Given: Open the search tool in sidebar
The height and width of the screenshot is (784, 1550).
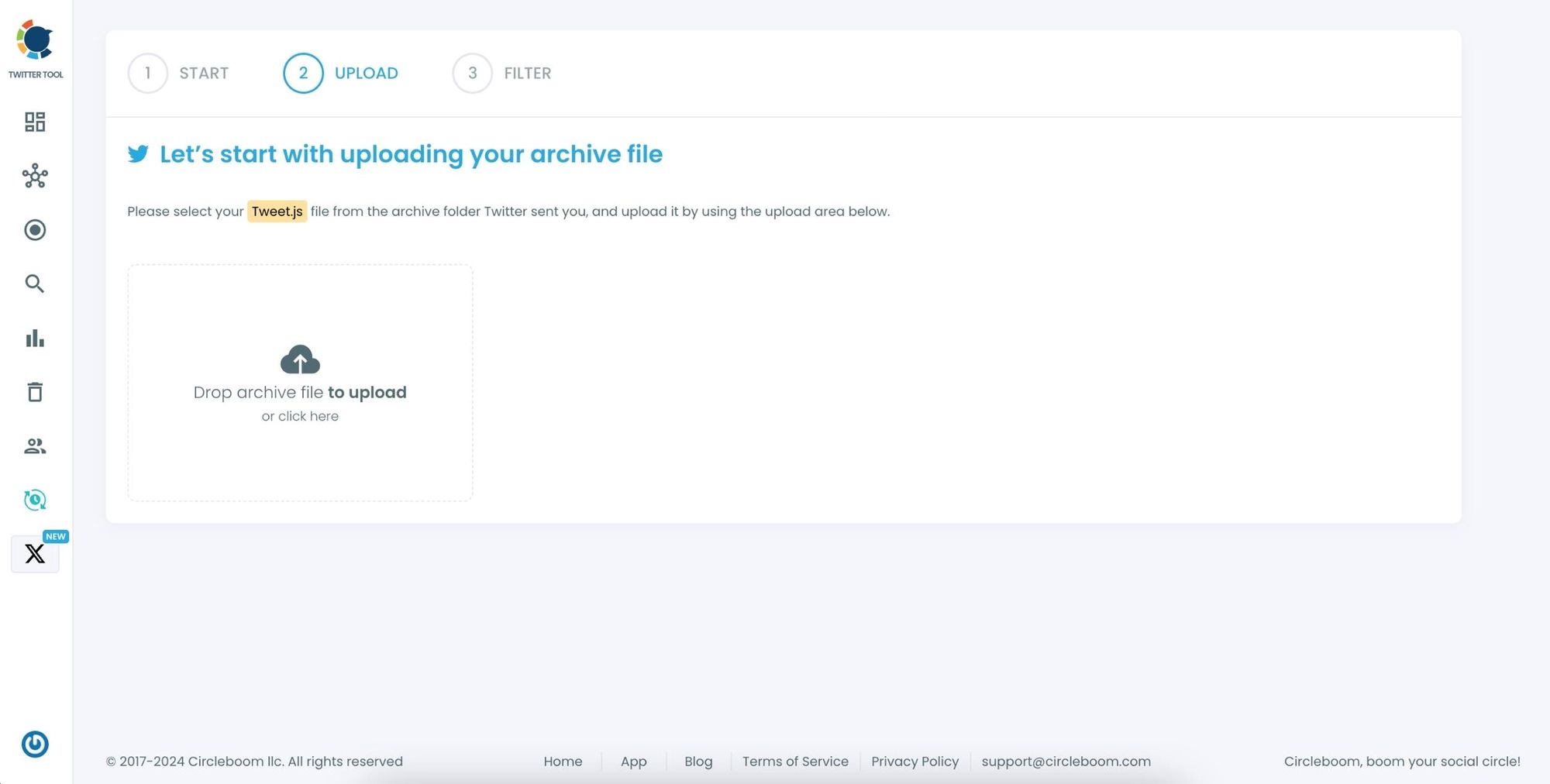Looking at the screenshot, I should (34, 284).
